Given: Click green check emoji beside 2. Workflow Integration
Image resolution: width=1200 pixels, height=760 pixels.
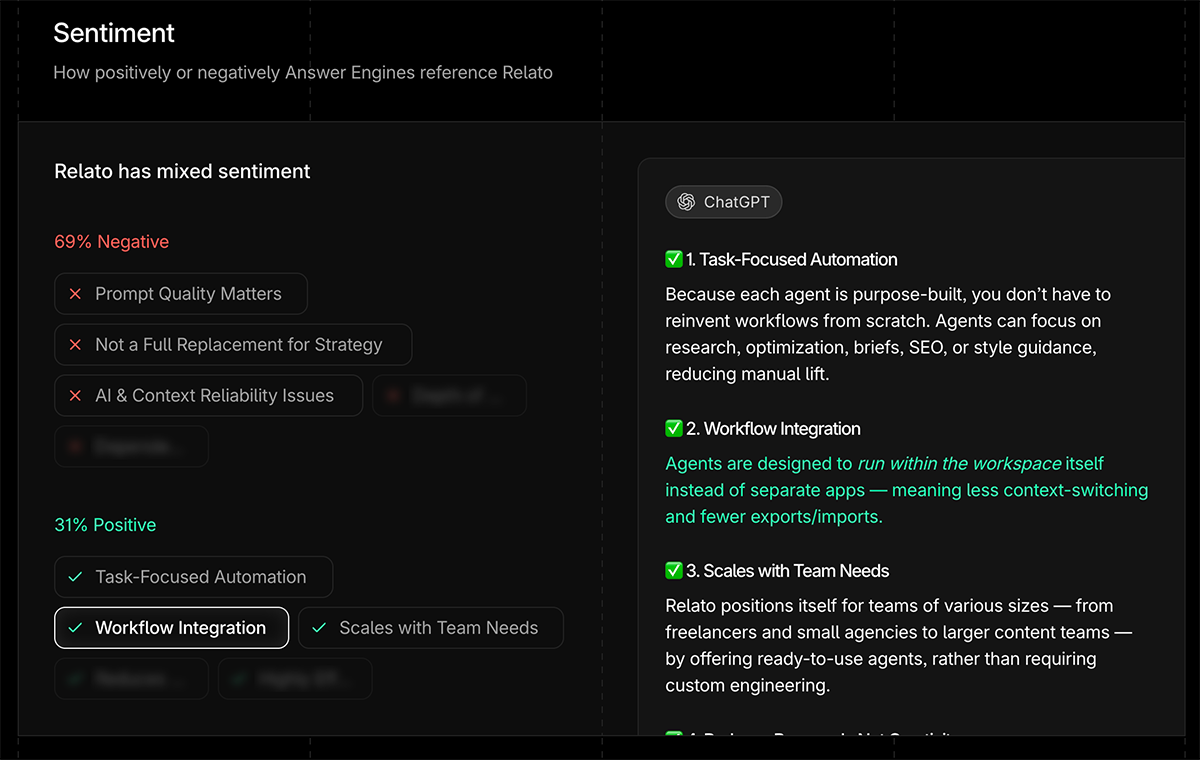Looking at the screenshot, I should click(x=674, y=428).
